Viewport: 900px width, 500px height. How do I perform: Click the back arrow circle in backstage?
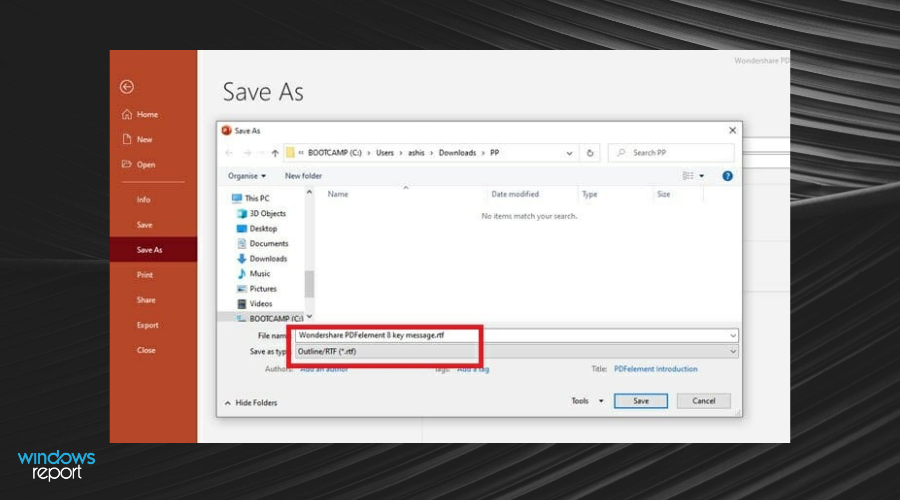click(127, 87)
